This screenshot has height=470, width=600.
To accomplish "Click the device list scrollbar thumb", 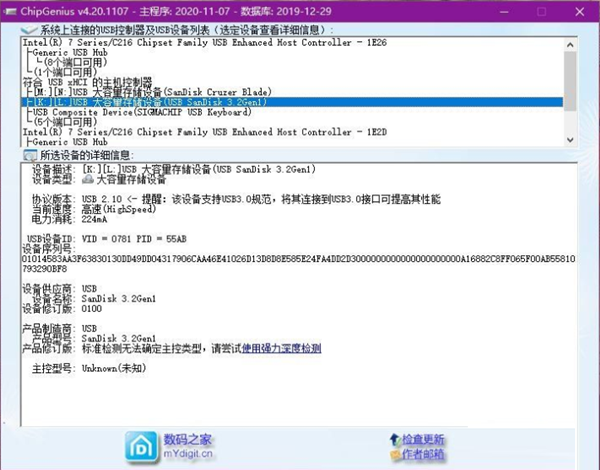I will point(570,81).
